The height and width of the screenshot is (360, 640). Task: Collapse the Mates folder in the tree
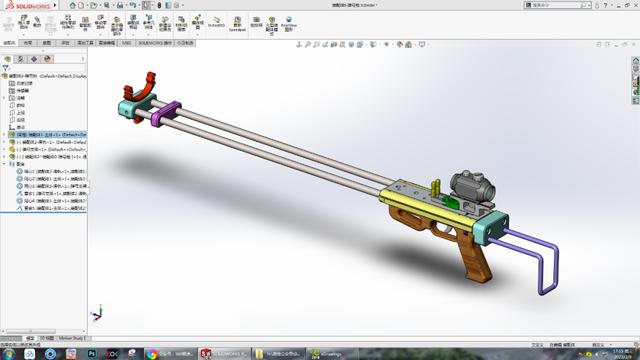pos(4,164)
